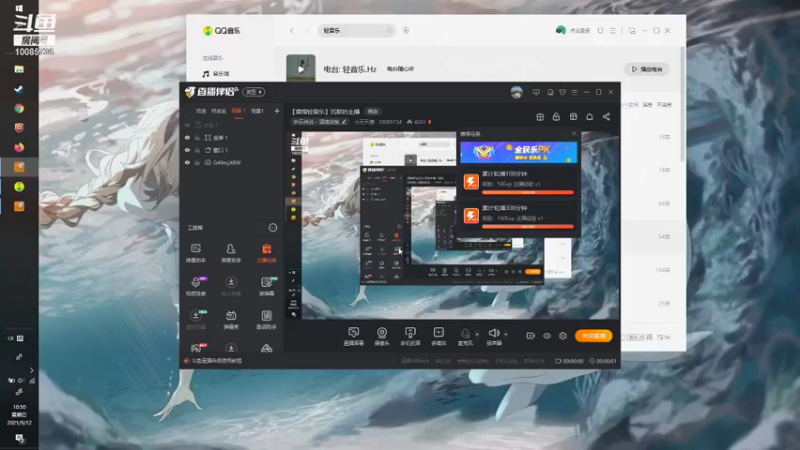Image resolution: width=800 pixels, height=450 pixels.
Task: Close the streamer tasks popup
Action: tap(574, 134)
